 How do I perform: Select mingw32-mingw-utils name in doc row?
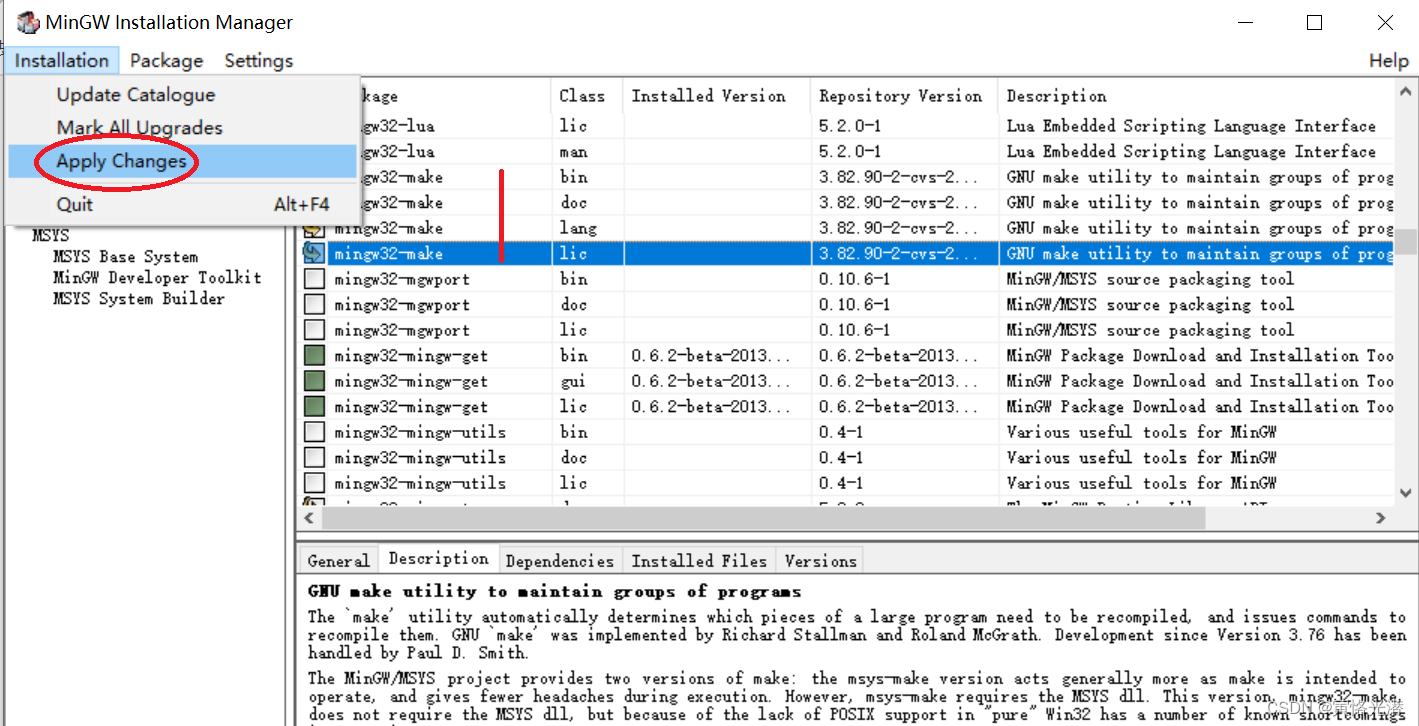(420, 458)
